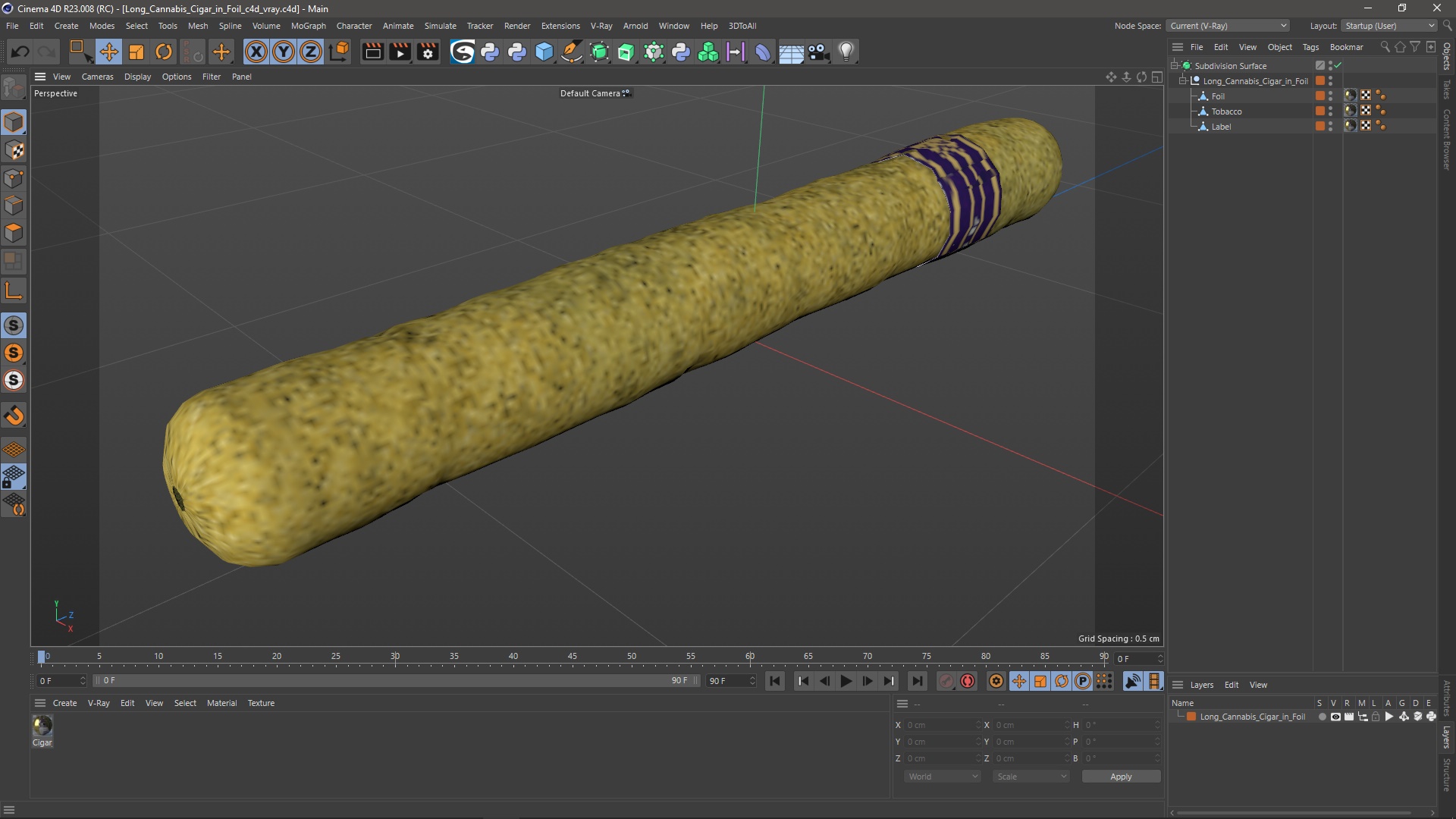Add a Light object from toolbar
Screen dimensions: 1456x819
(846, 52)
